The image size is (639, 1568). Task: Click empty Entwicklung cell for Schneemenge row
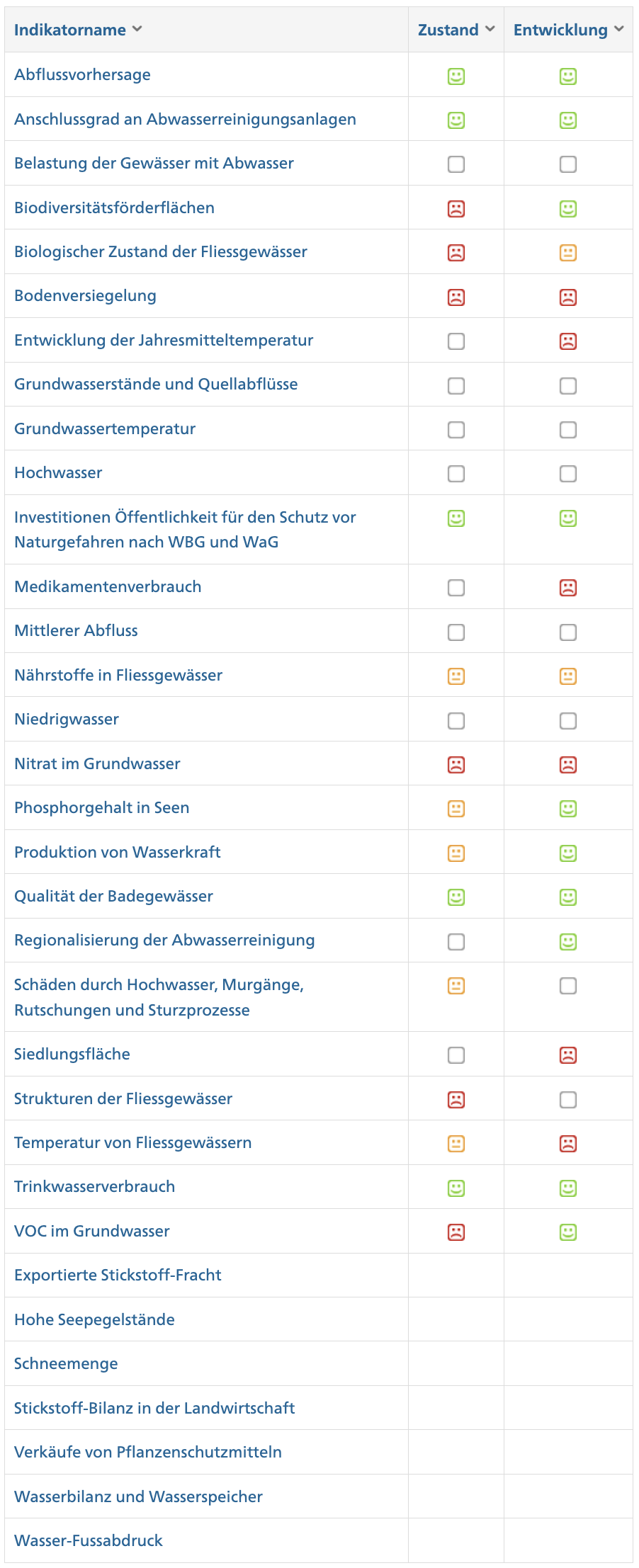pos(568,1363)
